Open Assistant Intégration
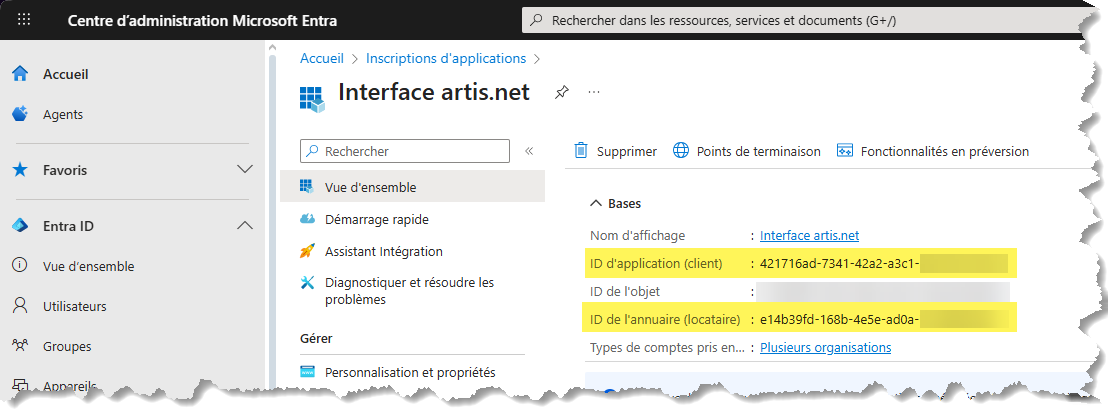Image resolution: width=1108 pixels, height=409 pixels. pyautogui.click(x=383, y=251)
